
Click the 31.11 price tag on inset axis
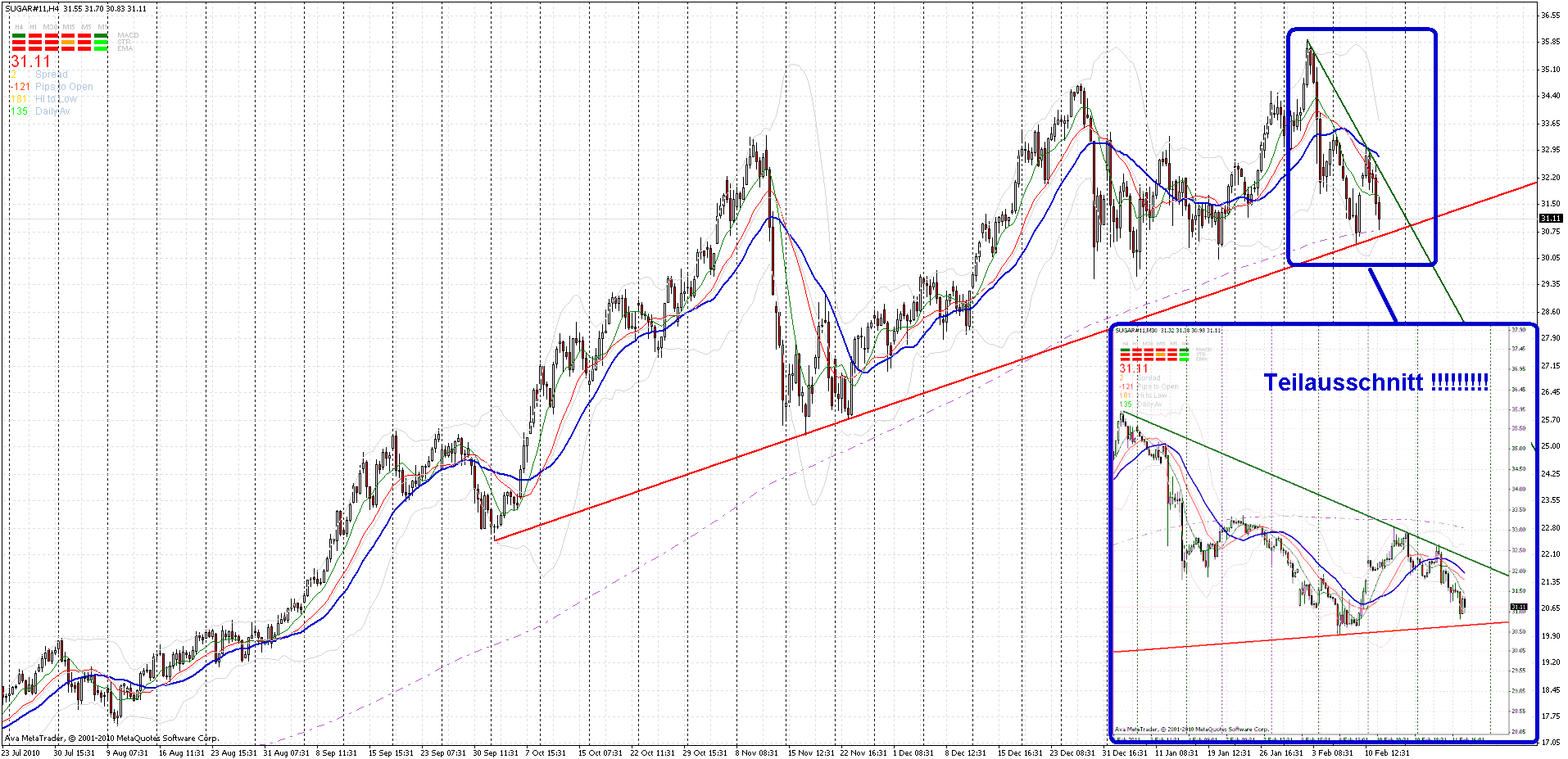(1518, 607)
